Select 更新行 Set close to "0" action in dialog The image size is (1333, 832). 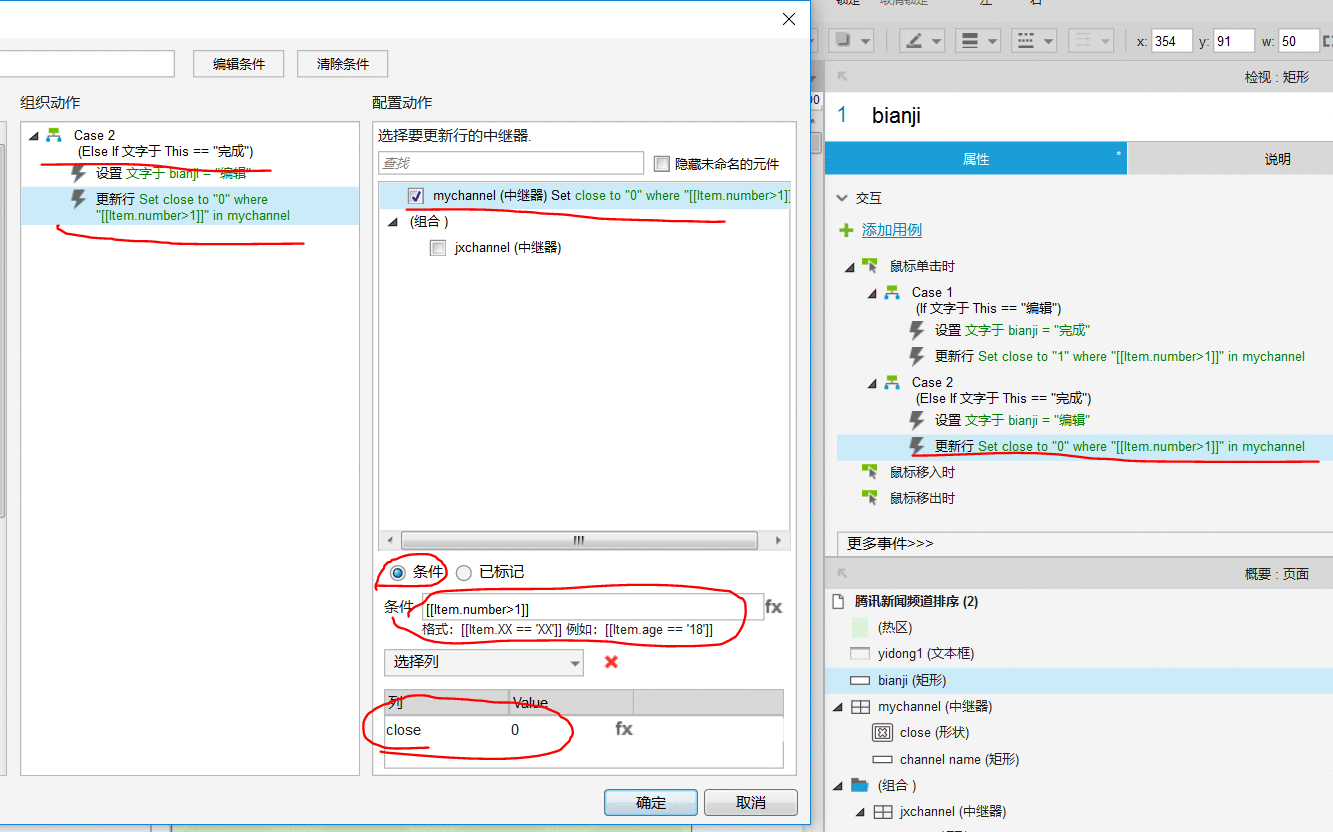[x=190, y=206]
